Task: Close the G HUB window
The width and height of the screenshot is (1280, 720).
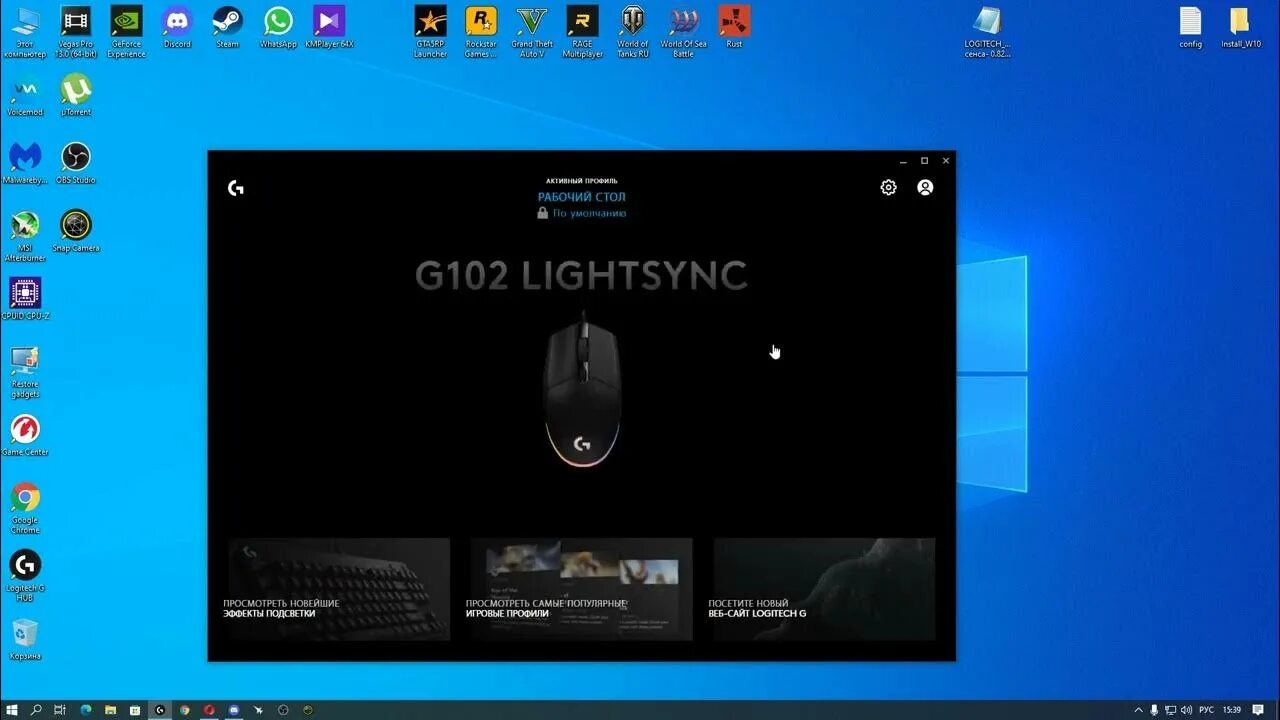Action: tap(945, 161)
